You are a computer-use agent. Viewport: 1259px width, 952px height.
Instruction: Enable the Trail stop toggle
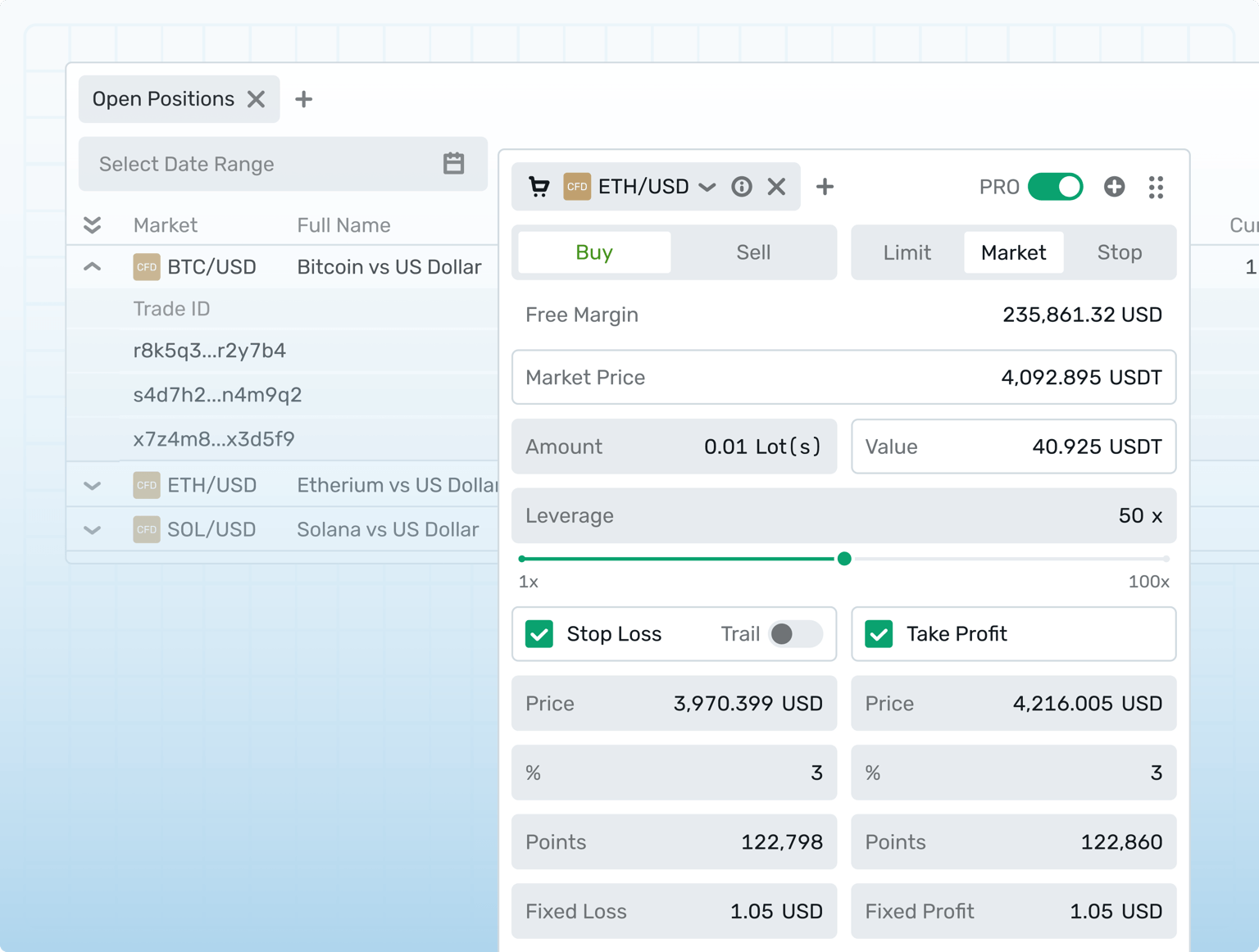point(795,634)
